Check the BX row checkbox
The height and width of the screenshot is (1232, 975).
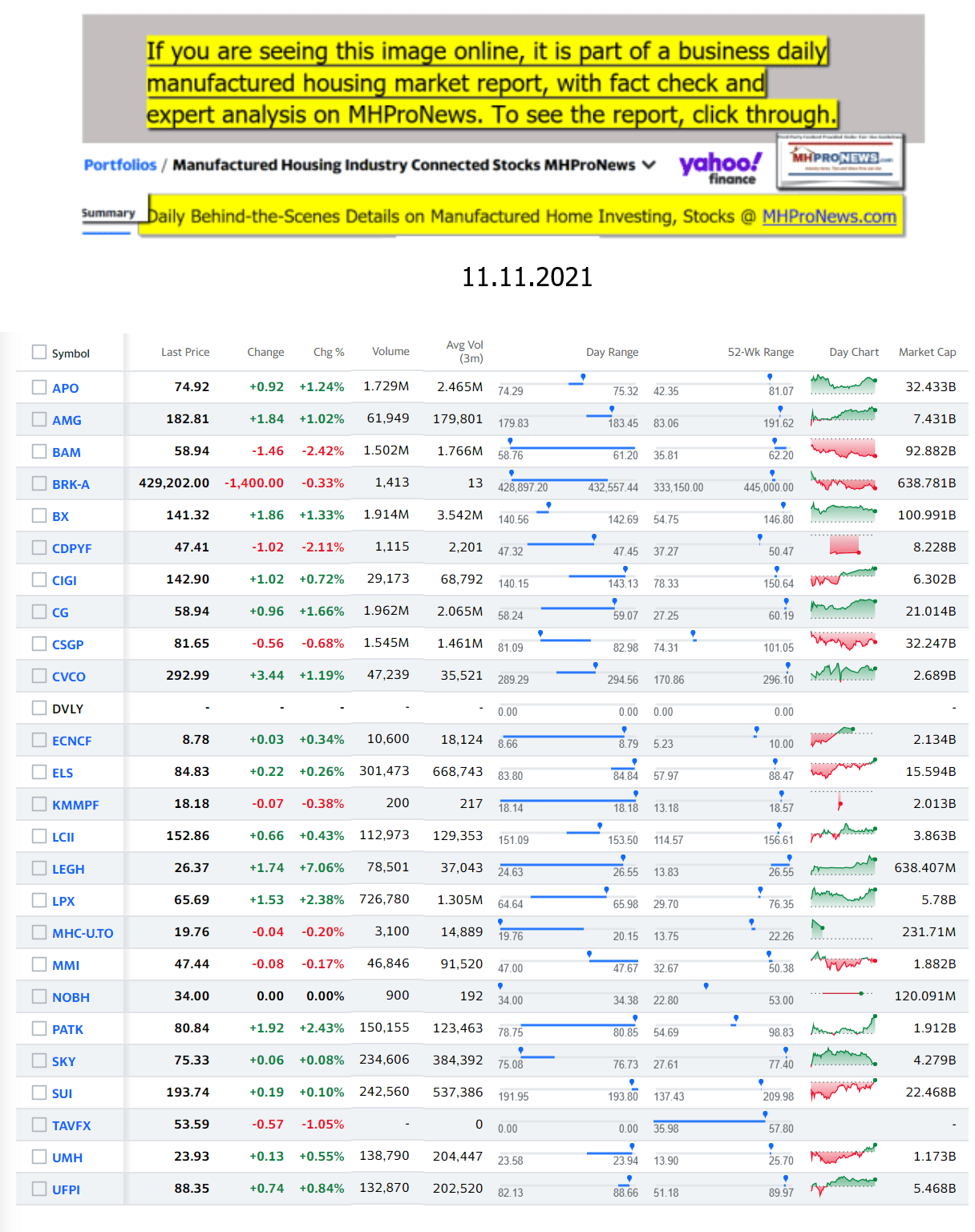coord(39,515)
